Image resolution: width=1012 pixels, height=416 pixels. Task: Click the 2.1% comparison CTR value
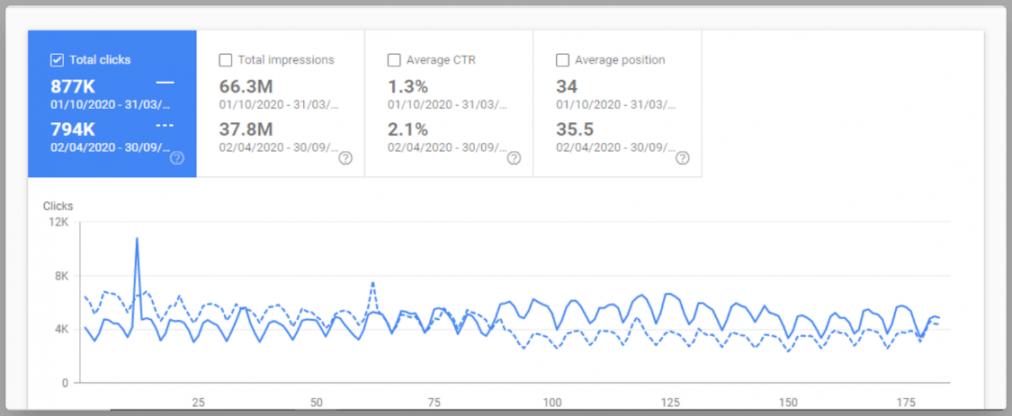[x=407, y=129]
